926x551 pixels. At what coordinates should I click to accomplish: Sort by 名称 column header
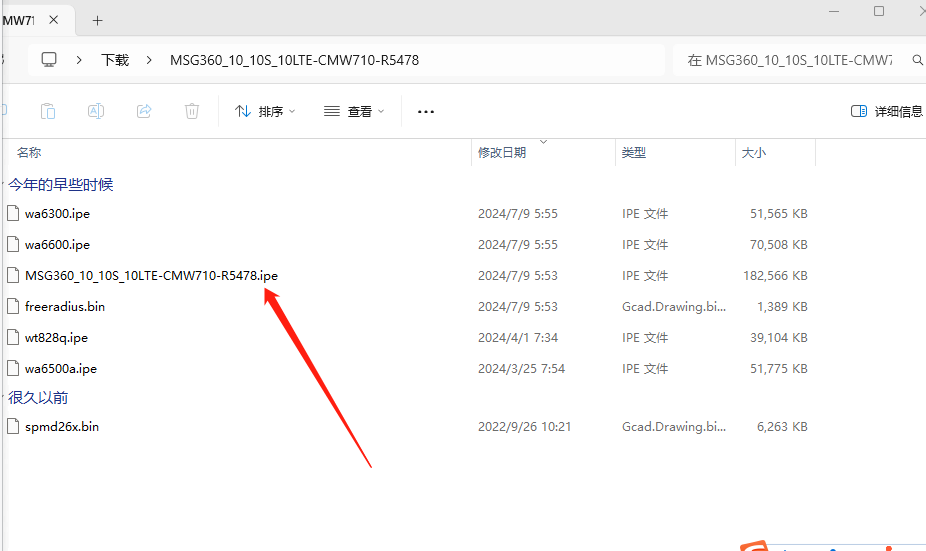pyautogui.click(x=29, y=152)
